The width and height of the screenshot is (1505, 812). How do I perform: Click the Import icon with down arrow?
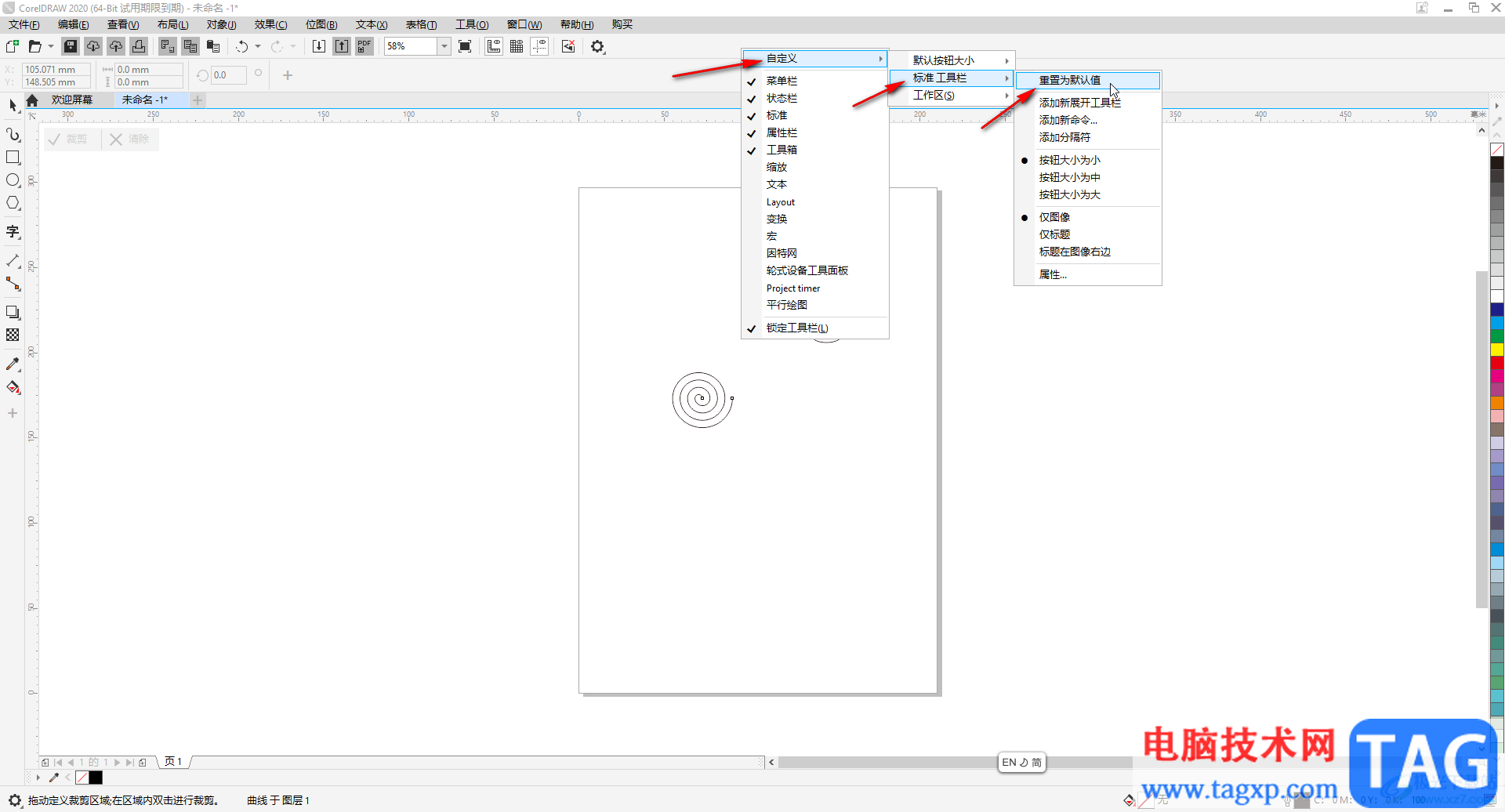pos(319,46)
